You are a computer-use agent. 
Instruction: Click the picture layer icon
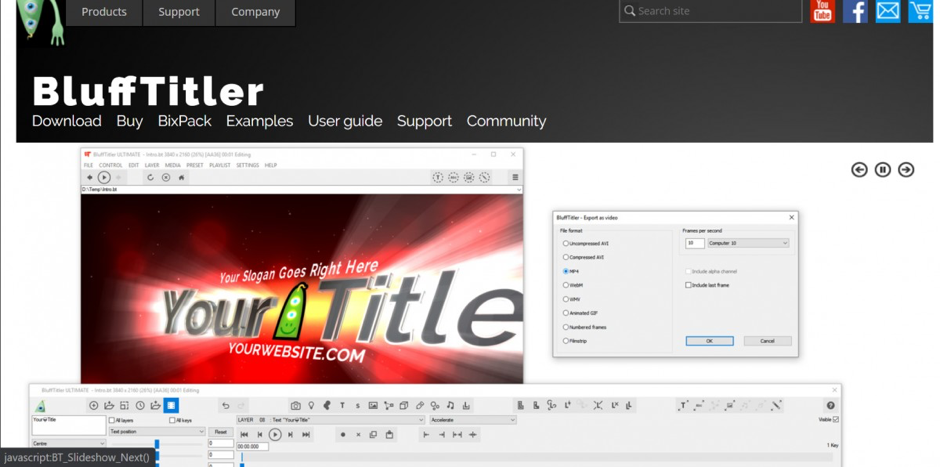373,406
